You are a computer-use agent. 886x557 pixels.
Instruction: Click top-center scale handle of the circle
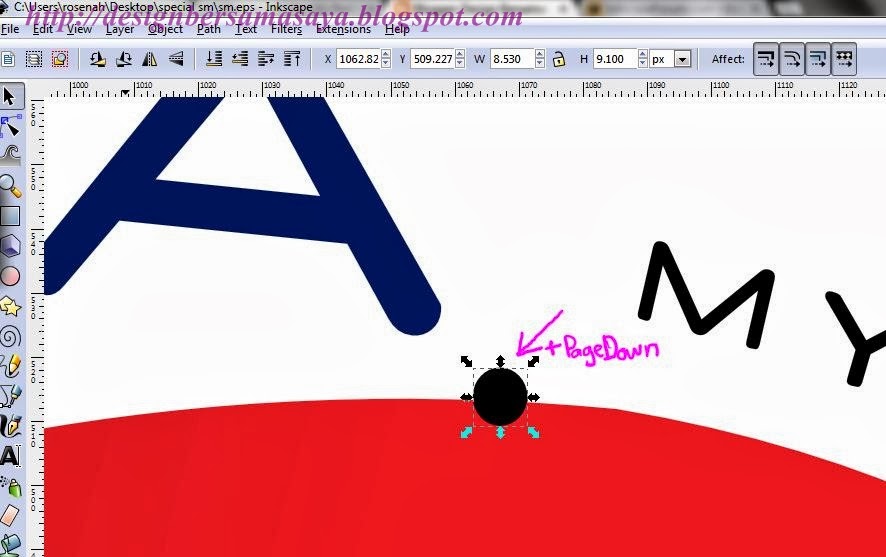pos(500,361)
